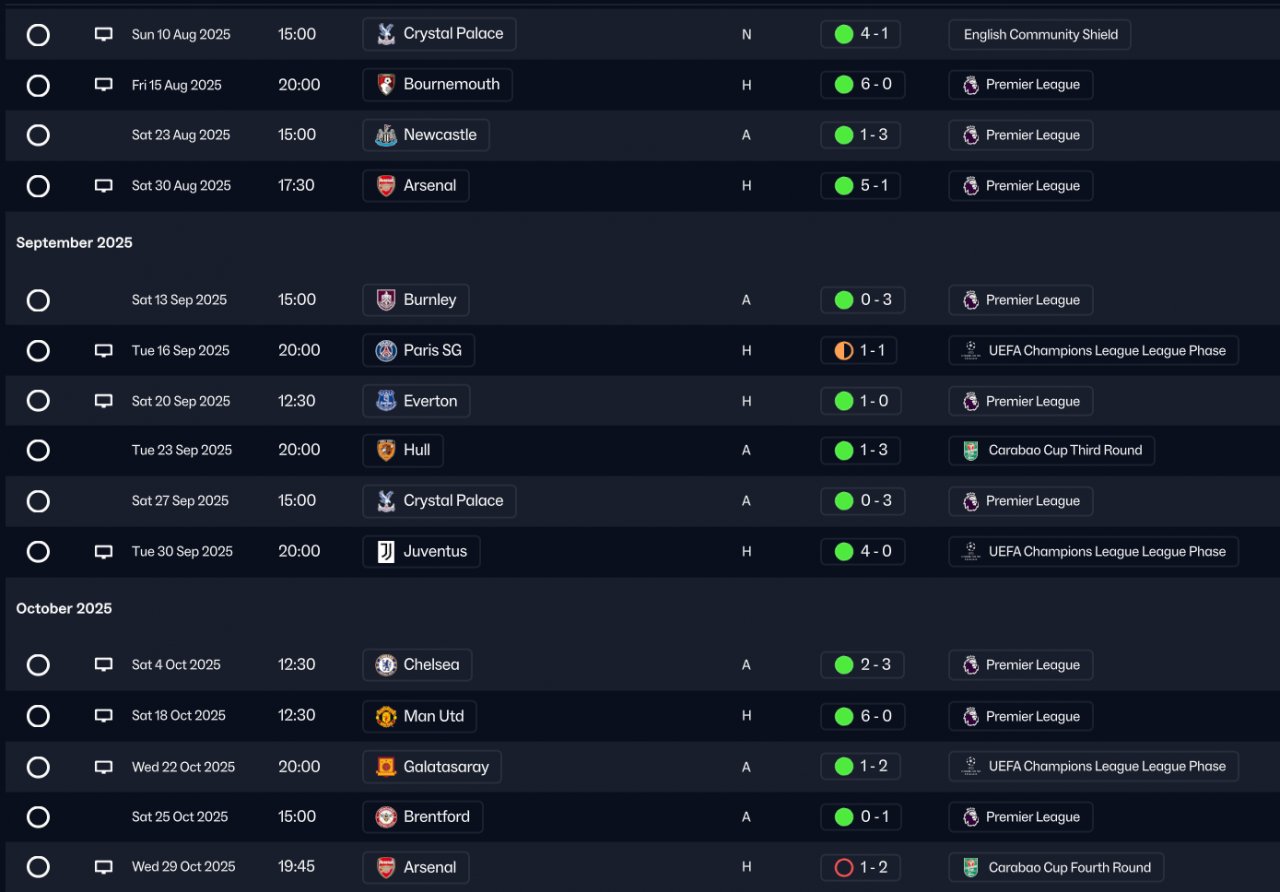Click the red loss circle for Arsenal cup match
This screenshot has width=1280, height=892.
click(x=843, y=867)
